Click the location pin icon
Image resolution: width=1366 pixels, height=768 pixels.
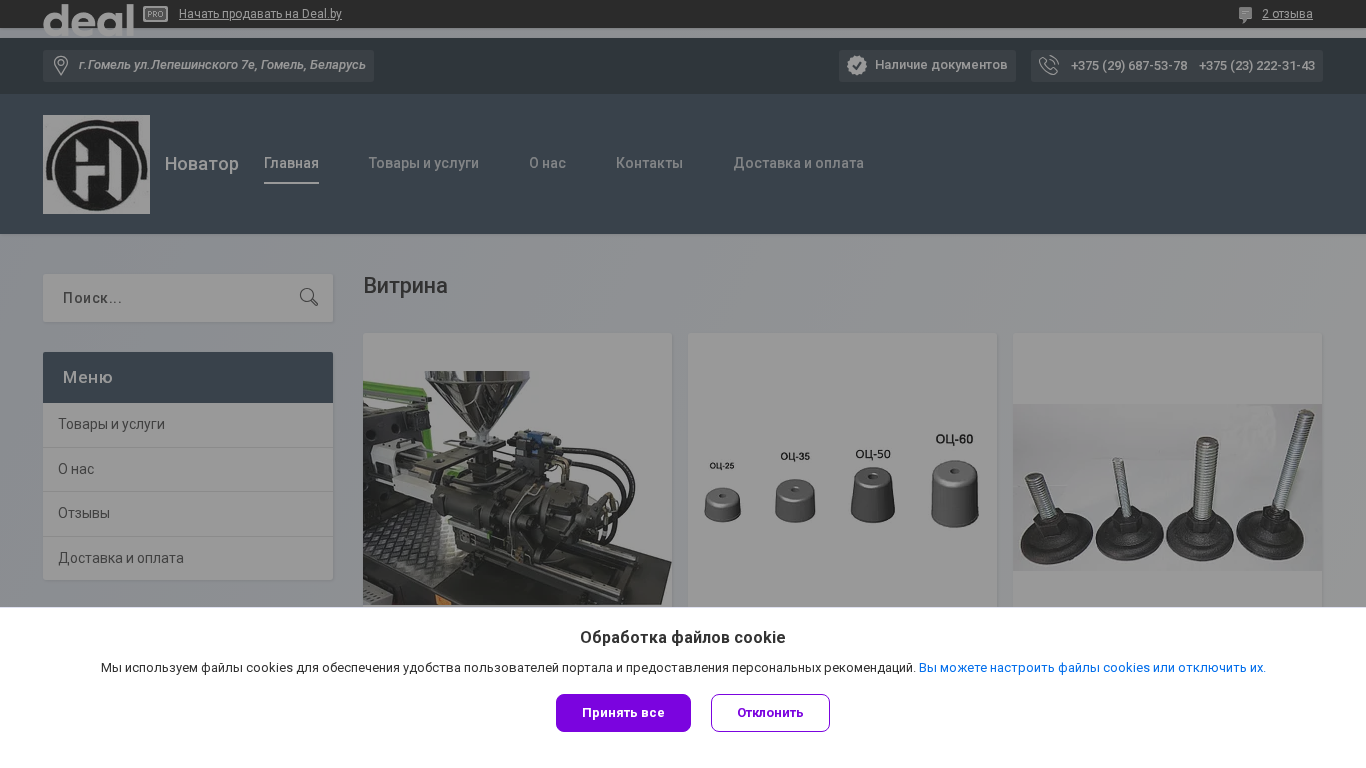click(61, 66)
